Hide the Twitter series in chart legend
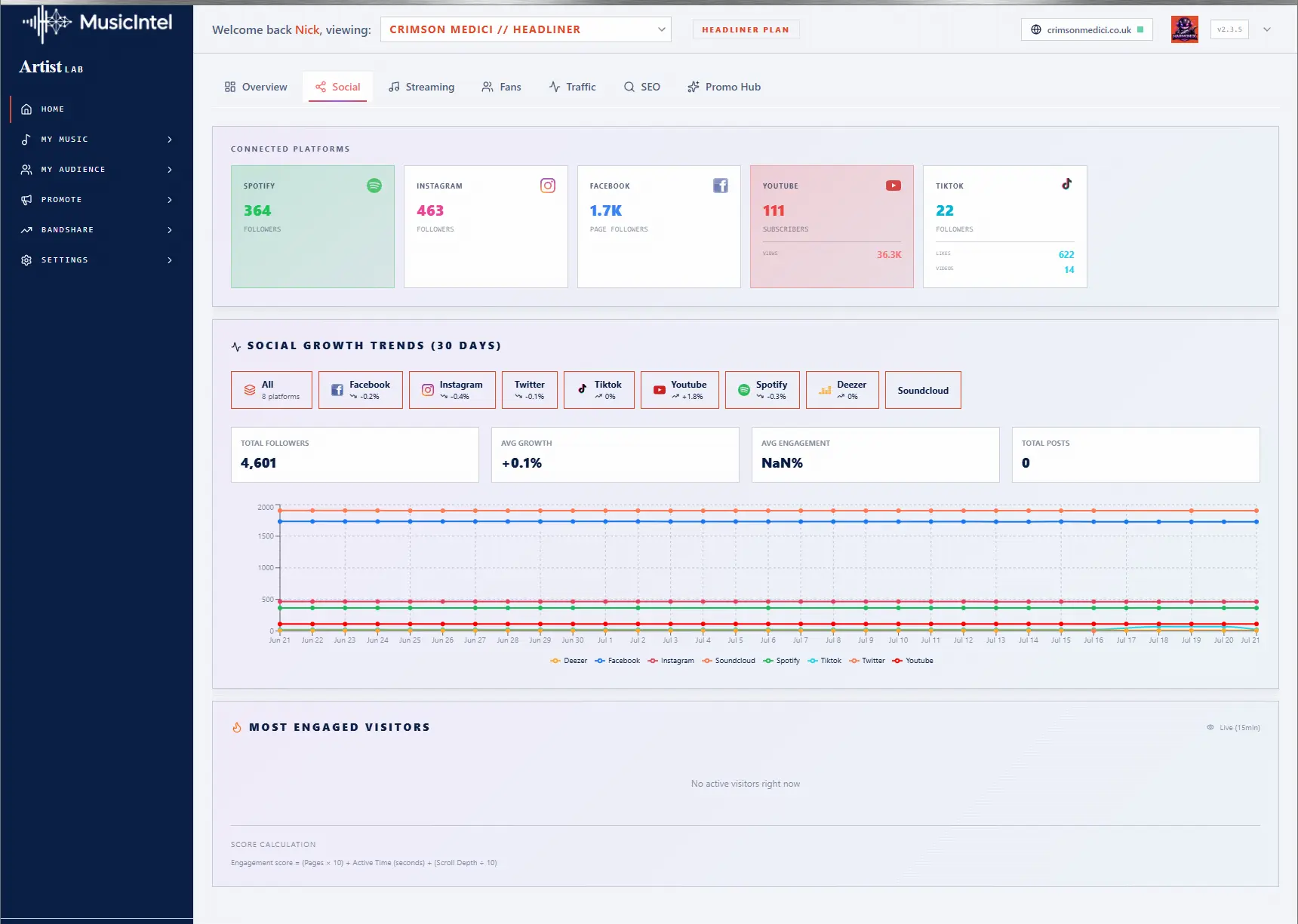Image resolution: width=1298 pixels, height=924 pixels. (x=867, y=661)
